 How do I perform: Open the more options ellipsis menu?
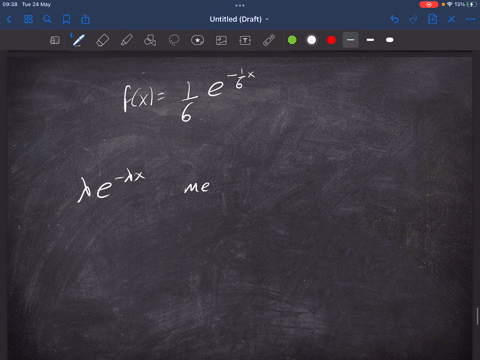point(470,19)
